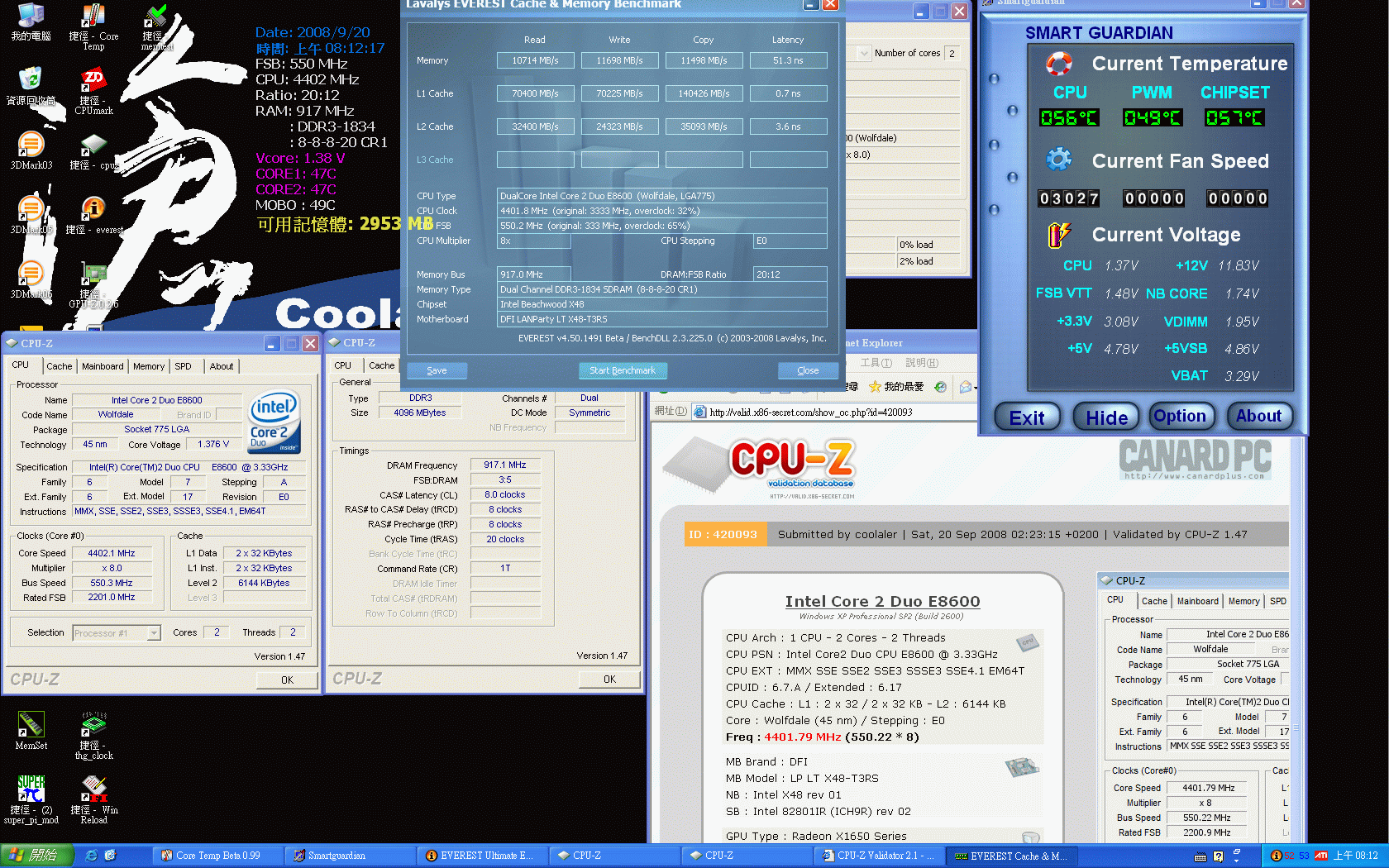Click the Mail icon in Internet Explorer toolbar
Viewport: 1389px width, 868px height.
click(x=965, y=386)
